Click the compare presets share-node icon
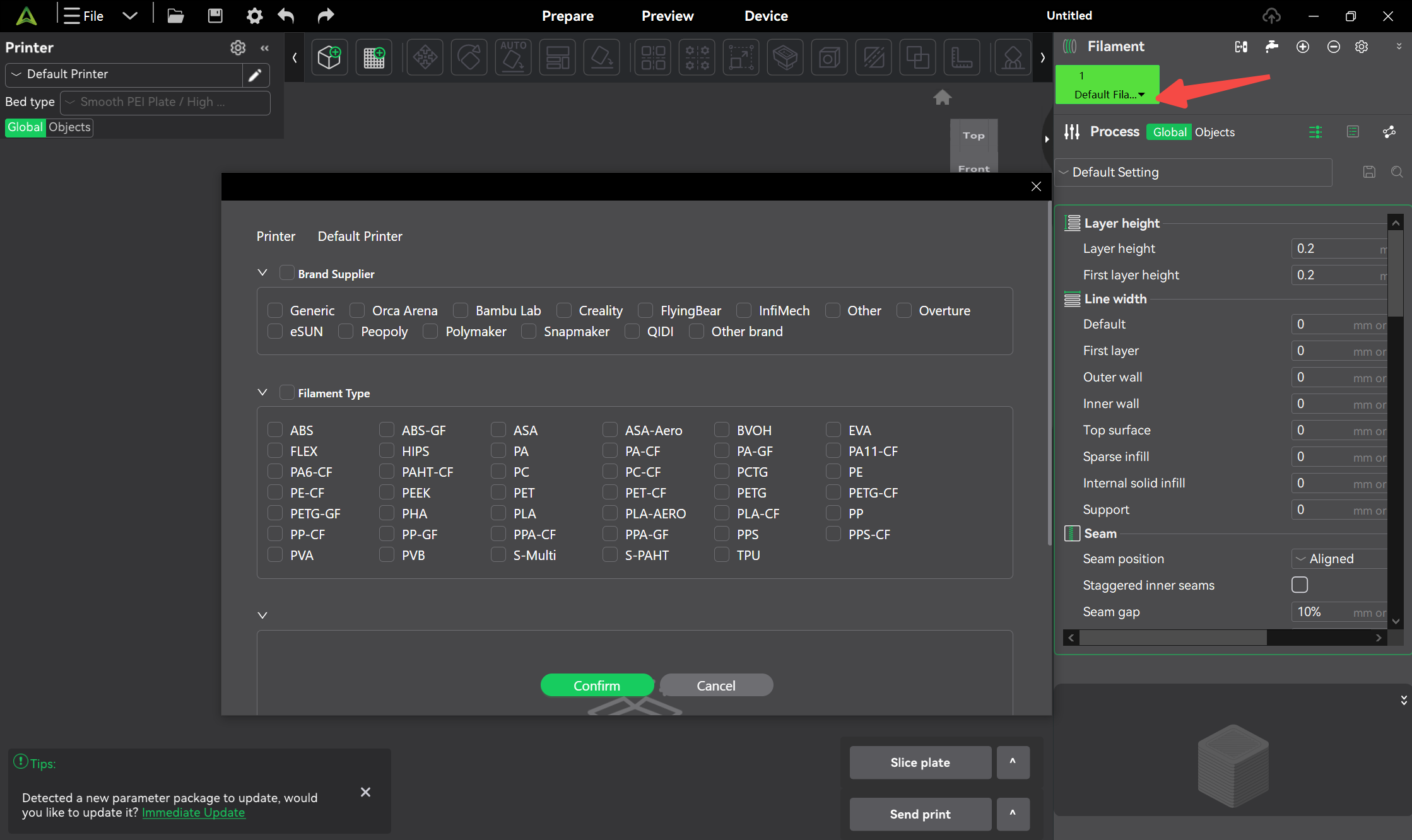Screen dimensions: 1412x840 click(1389, 132)
